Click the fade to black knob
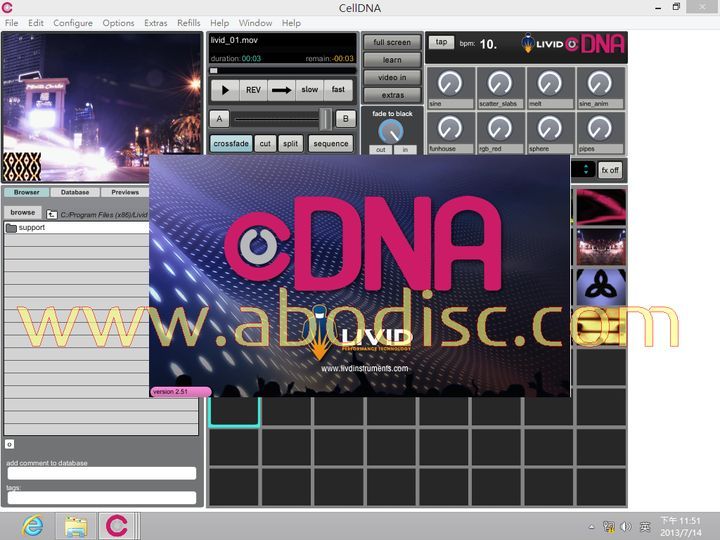Image resolution: width=720 pixels, height=540 pixels. [x=391, y=130]
